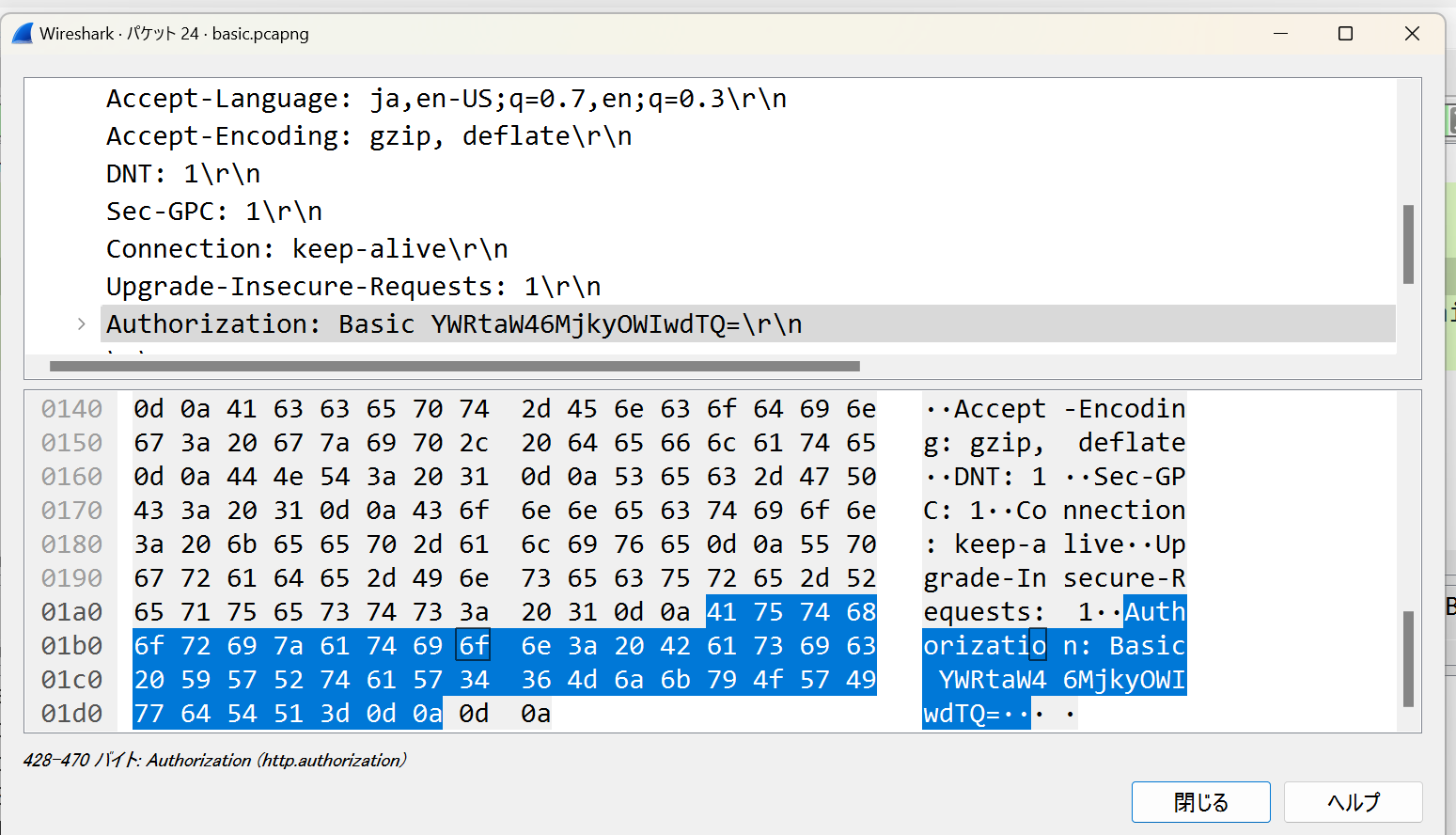The width and height of the screenshot is (1456, 835).
Task: Click the Wireshark shark fin title icon
Action: (23, 34)
